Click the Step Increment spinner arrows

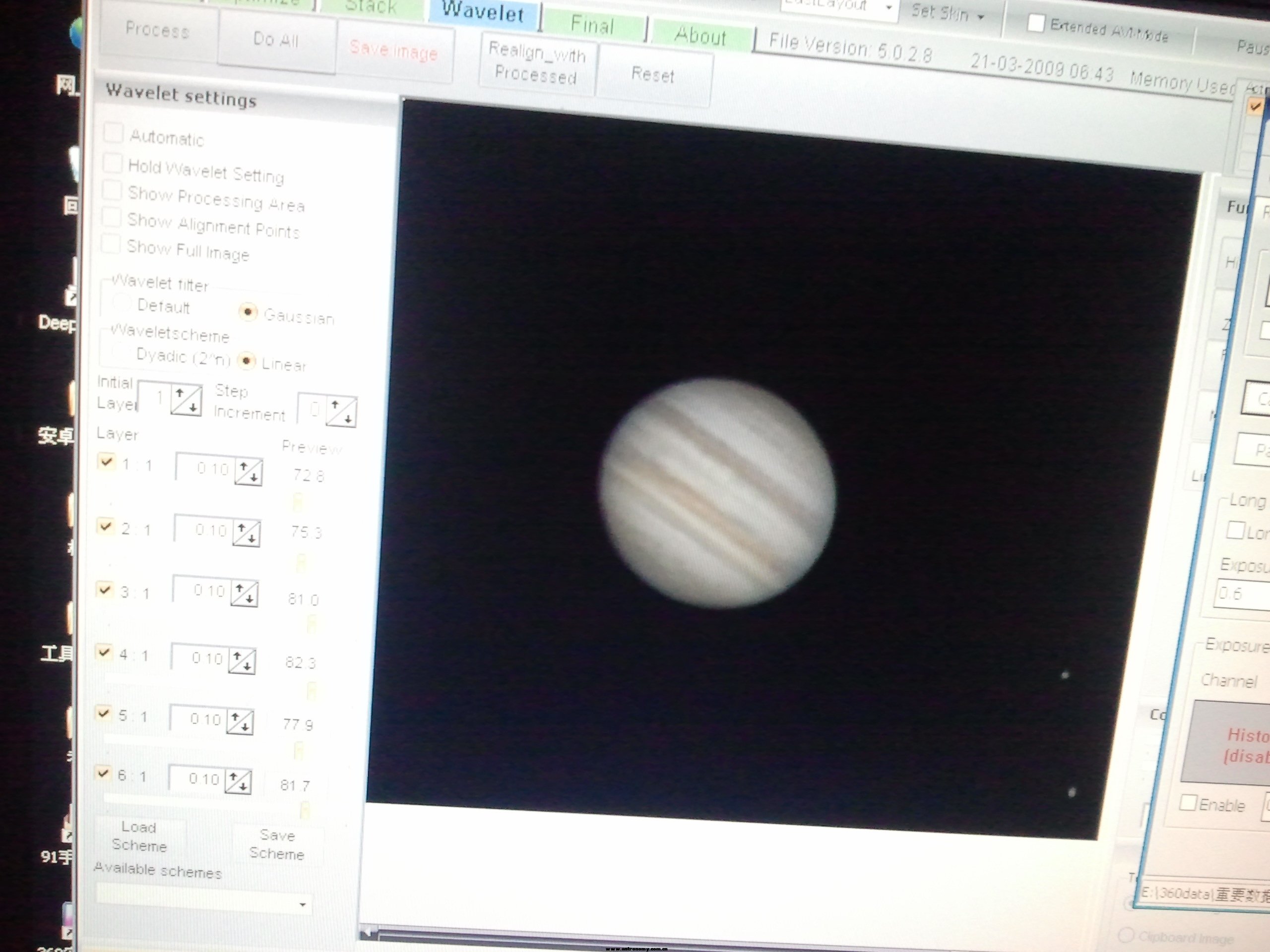point(342,412)
